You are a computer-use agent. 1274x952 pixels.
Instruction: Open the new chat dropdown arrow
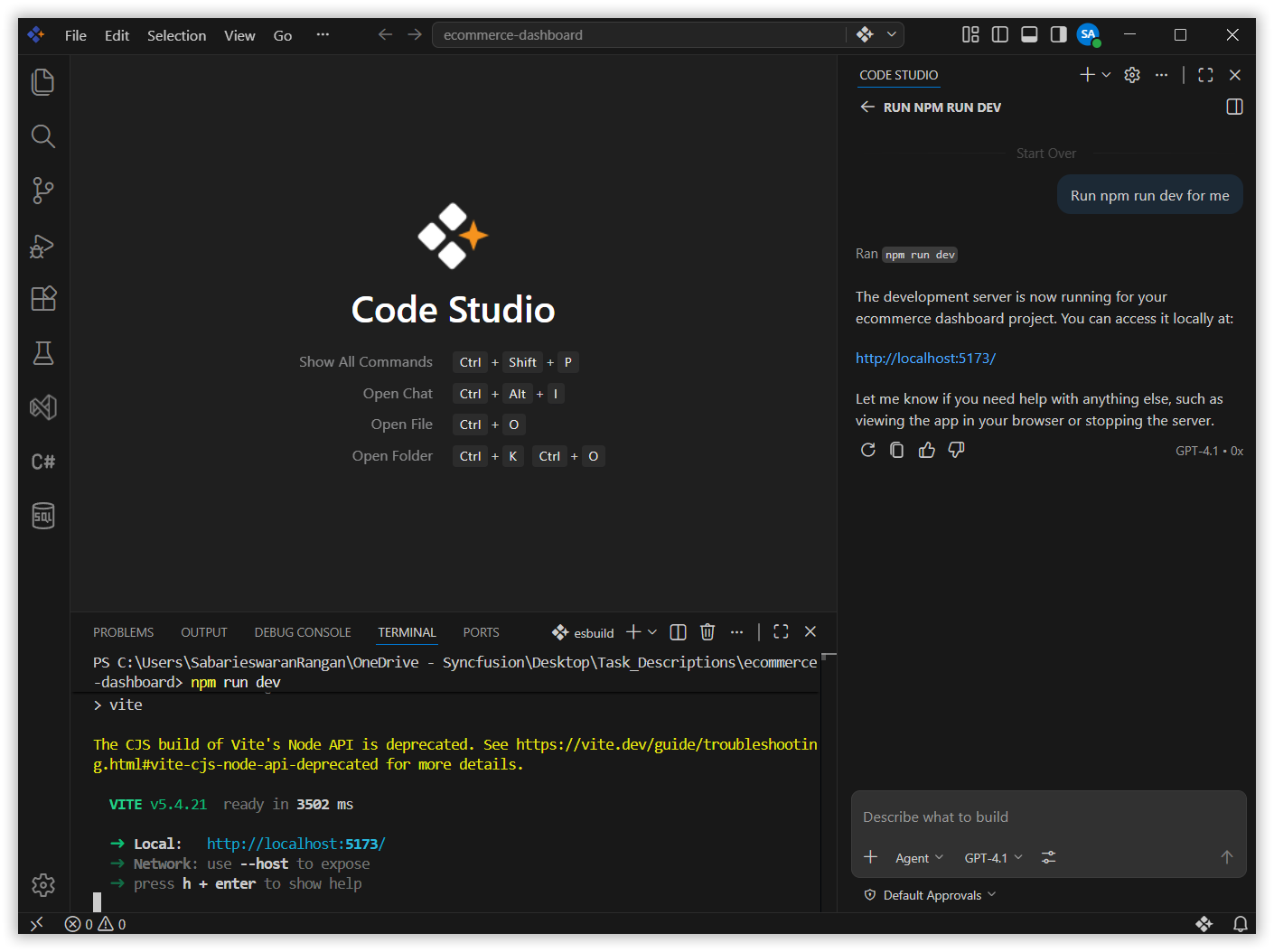[x=1106, y=75]
